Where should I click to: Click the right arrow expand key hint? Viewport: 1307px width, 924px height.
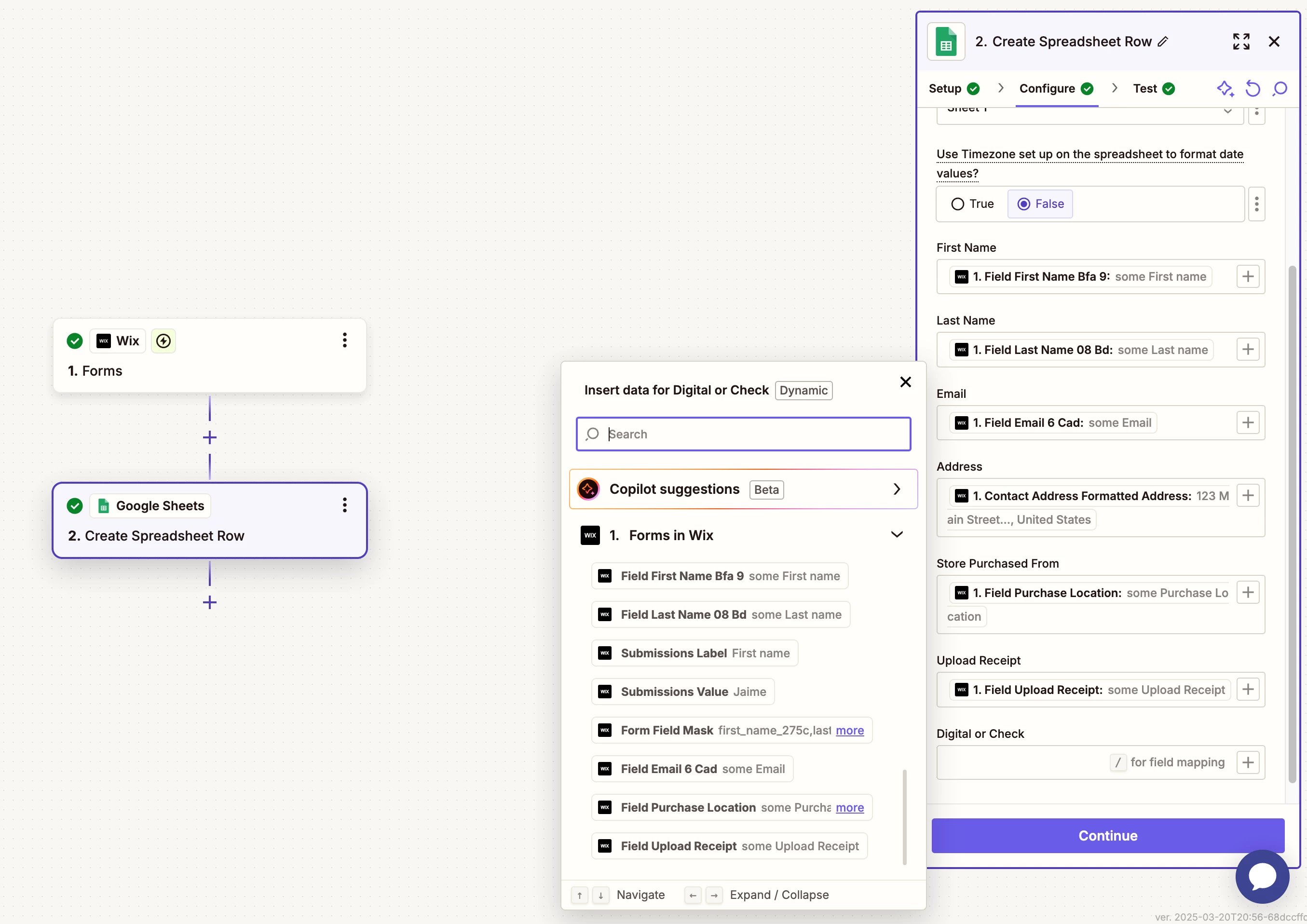click(714, 895)
